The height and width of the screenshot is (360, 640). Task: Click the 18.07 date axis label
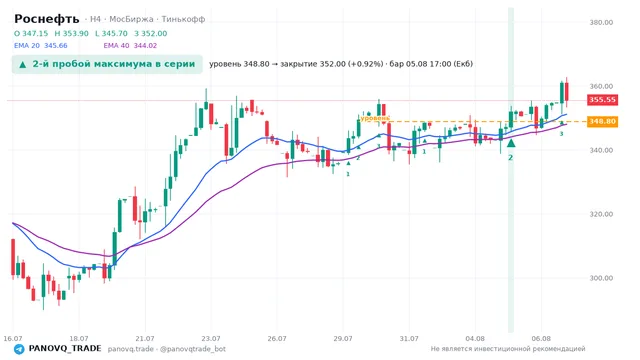(79, 338)
